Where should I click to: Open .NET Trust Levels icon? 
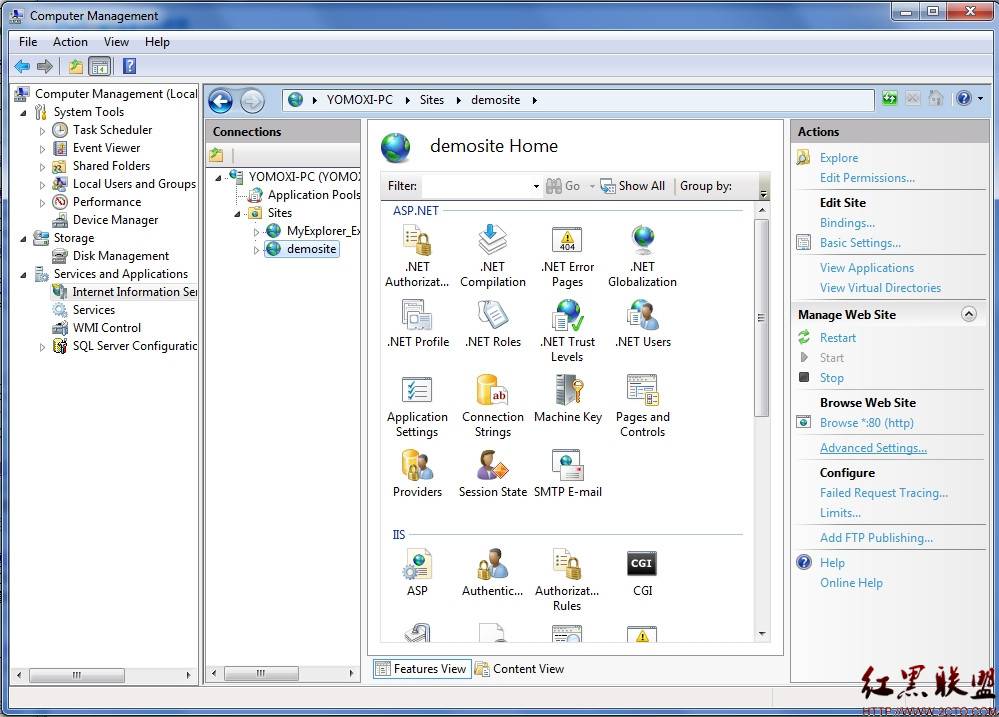click(567, 316)
